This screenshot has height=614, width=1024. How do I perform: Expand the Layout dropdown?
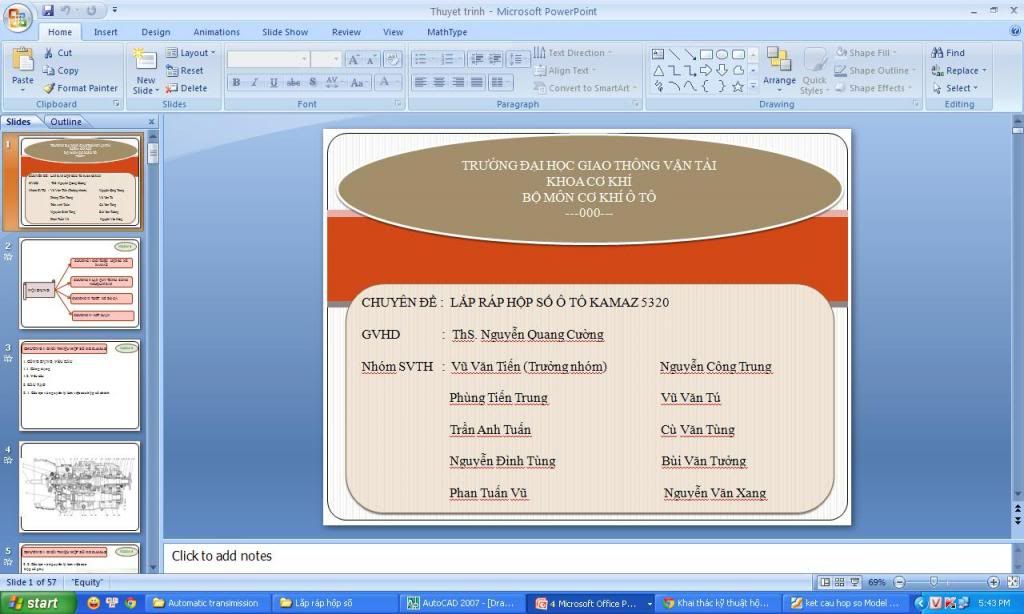click(193, 53)
